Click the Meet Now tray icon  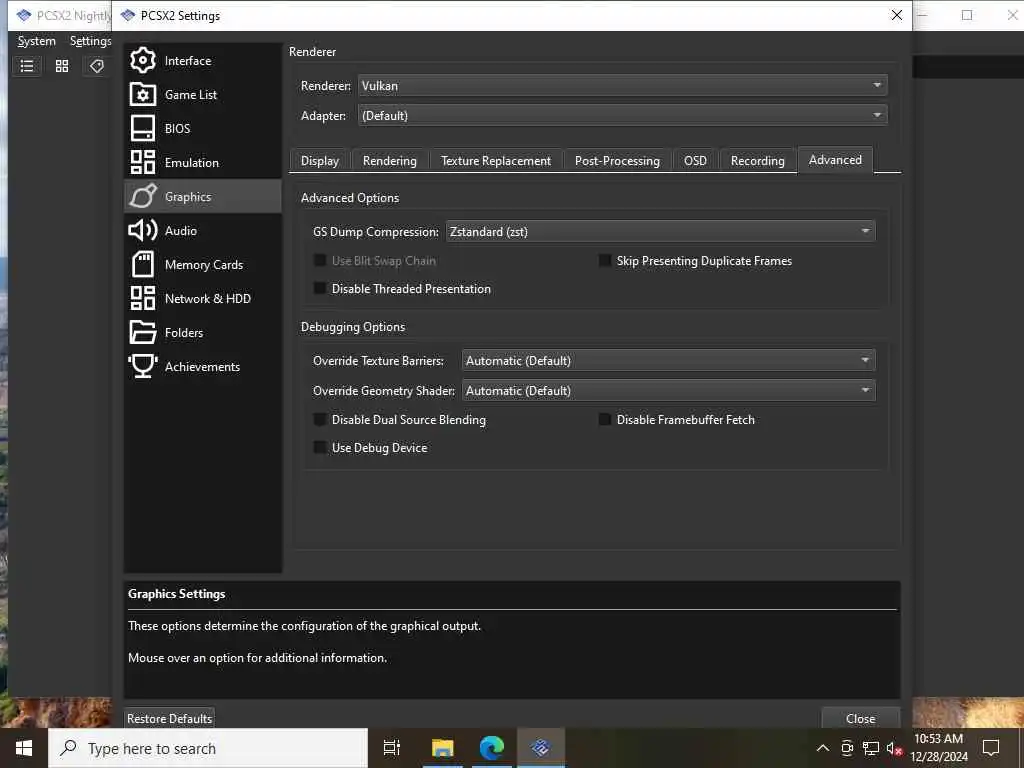click(x=847, y=748)
